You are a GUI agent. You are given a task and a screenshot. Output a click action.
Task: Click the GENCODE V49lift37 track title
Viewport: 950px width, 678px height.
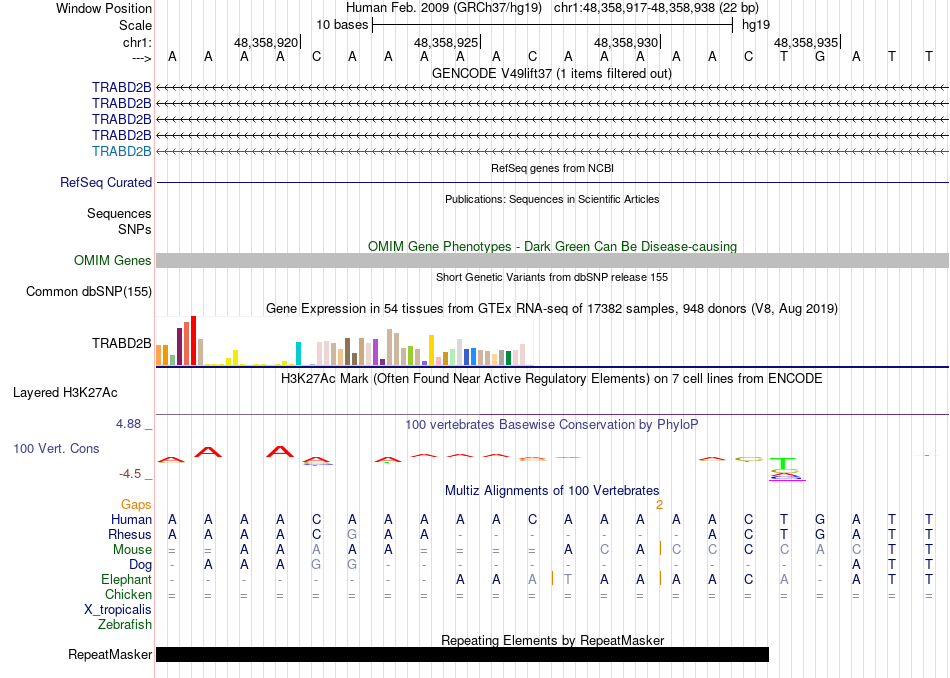(x=552, y=73)
